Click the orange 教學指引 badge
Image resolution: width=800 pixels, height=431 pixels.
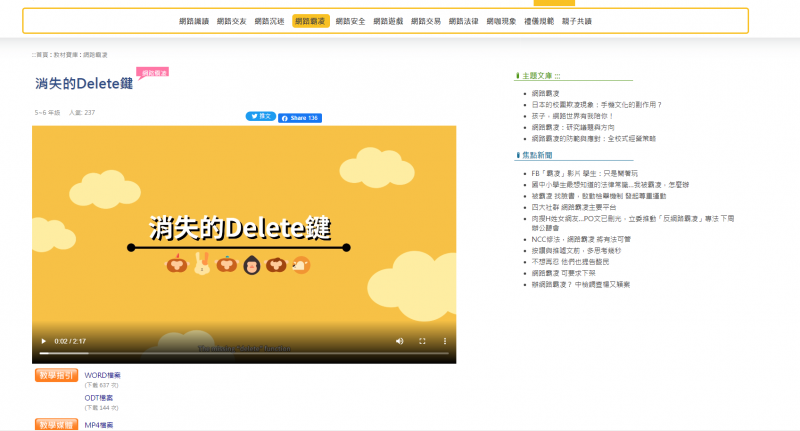(56, 375)
